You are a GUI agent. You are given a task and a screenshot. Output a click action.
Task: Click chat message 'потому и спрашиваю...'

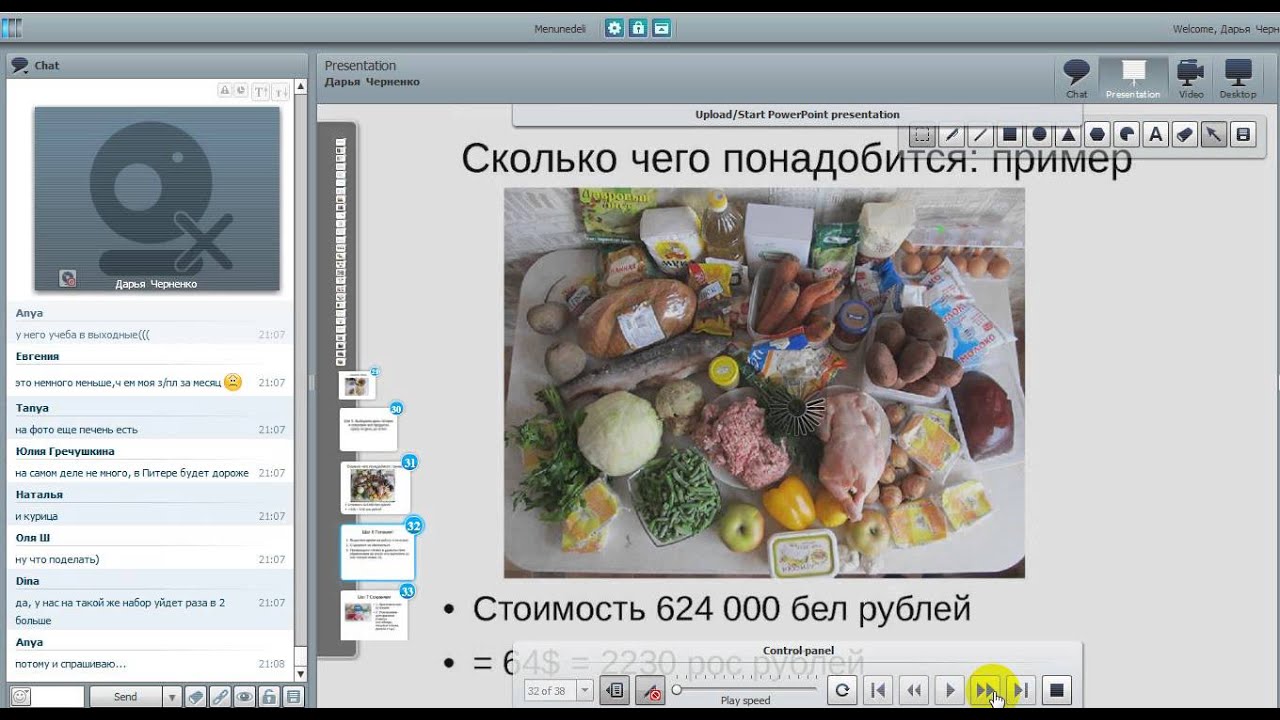70,664
